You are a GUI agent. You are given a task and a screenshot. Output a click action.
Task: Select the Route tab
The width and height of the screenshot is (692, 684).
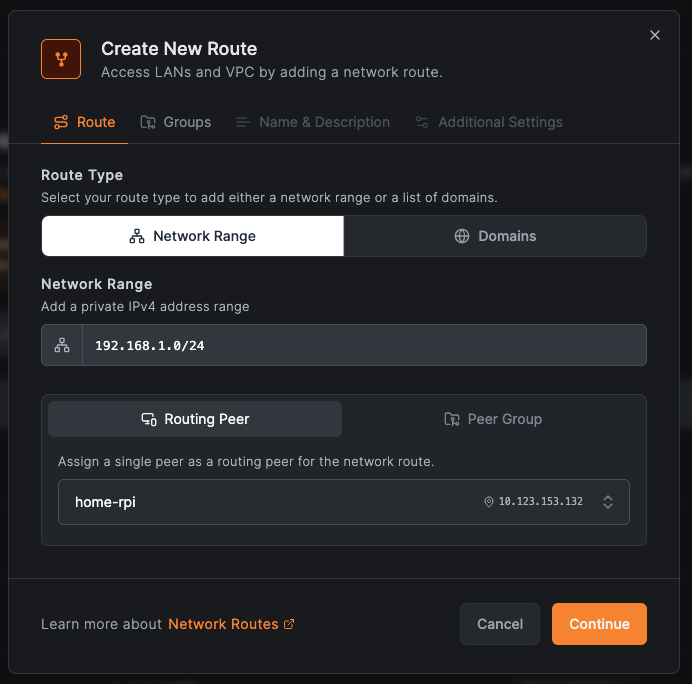pyautogui.click(x=84, y=122)
